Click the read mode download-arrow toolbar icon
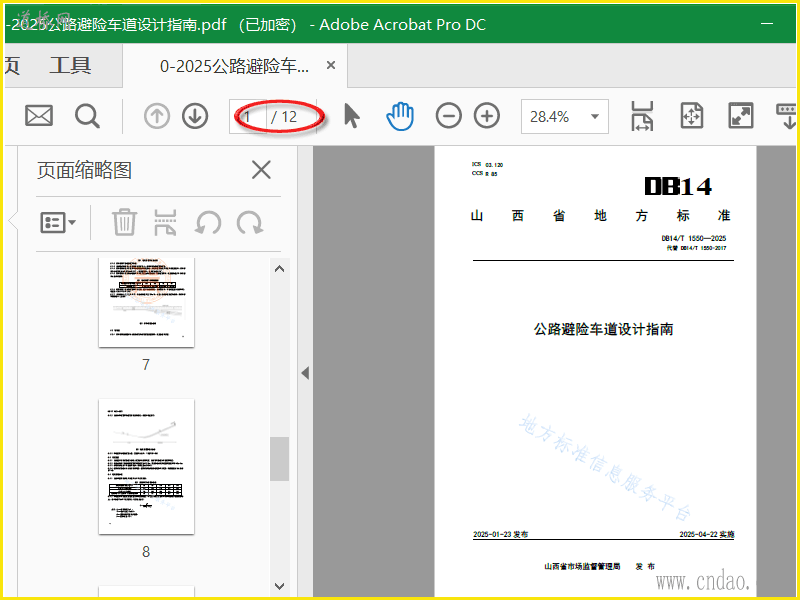 click(x=786, y=116)
